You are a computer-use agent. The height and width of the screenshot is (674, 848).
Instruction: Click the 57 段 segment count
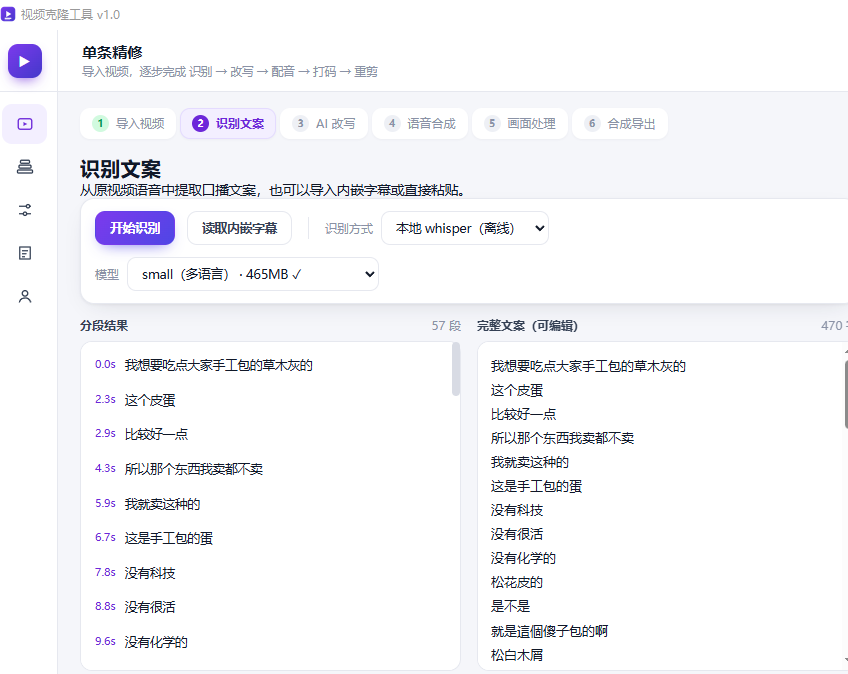click(x=446, y=326)
